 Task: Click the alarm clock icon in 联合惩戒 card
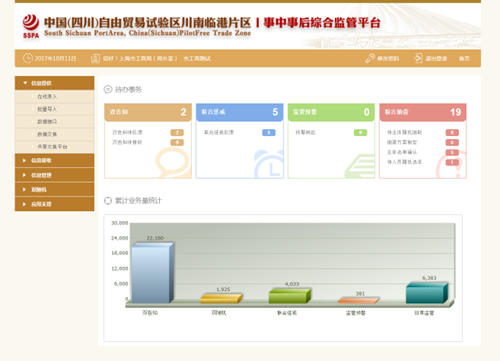[269, 164]
